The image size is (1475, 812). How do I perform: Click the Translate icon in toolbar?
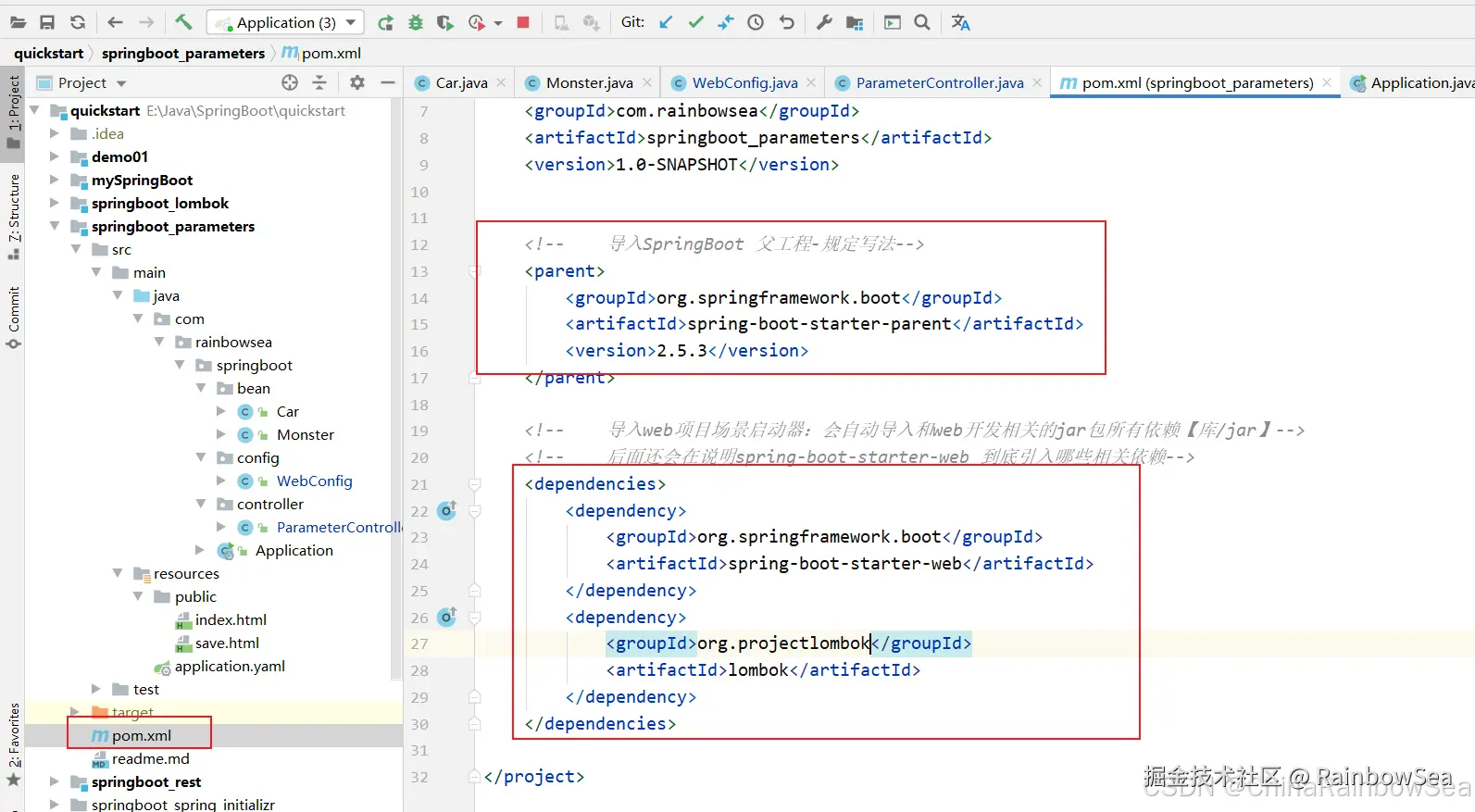[961, 22]
